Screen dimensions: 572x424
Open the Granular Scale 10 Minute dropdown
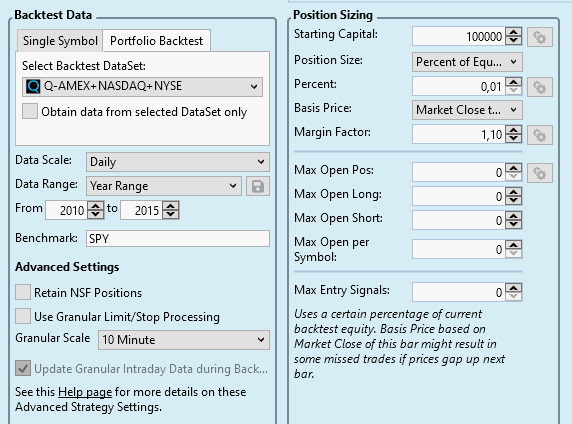184,340
